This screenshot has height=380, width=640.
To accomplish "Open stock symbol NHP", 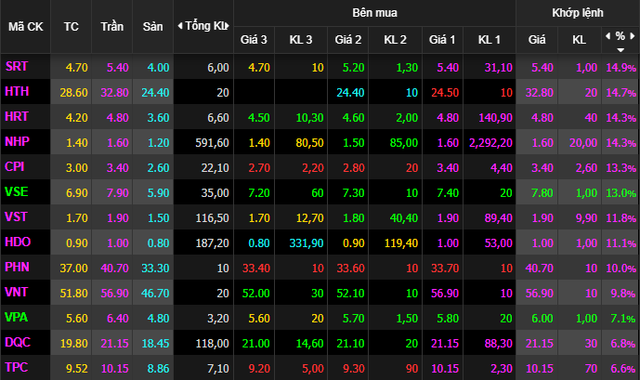I will tap(17, 141).
